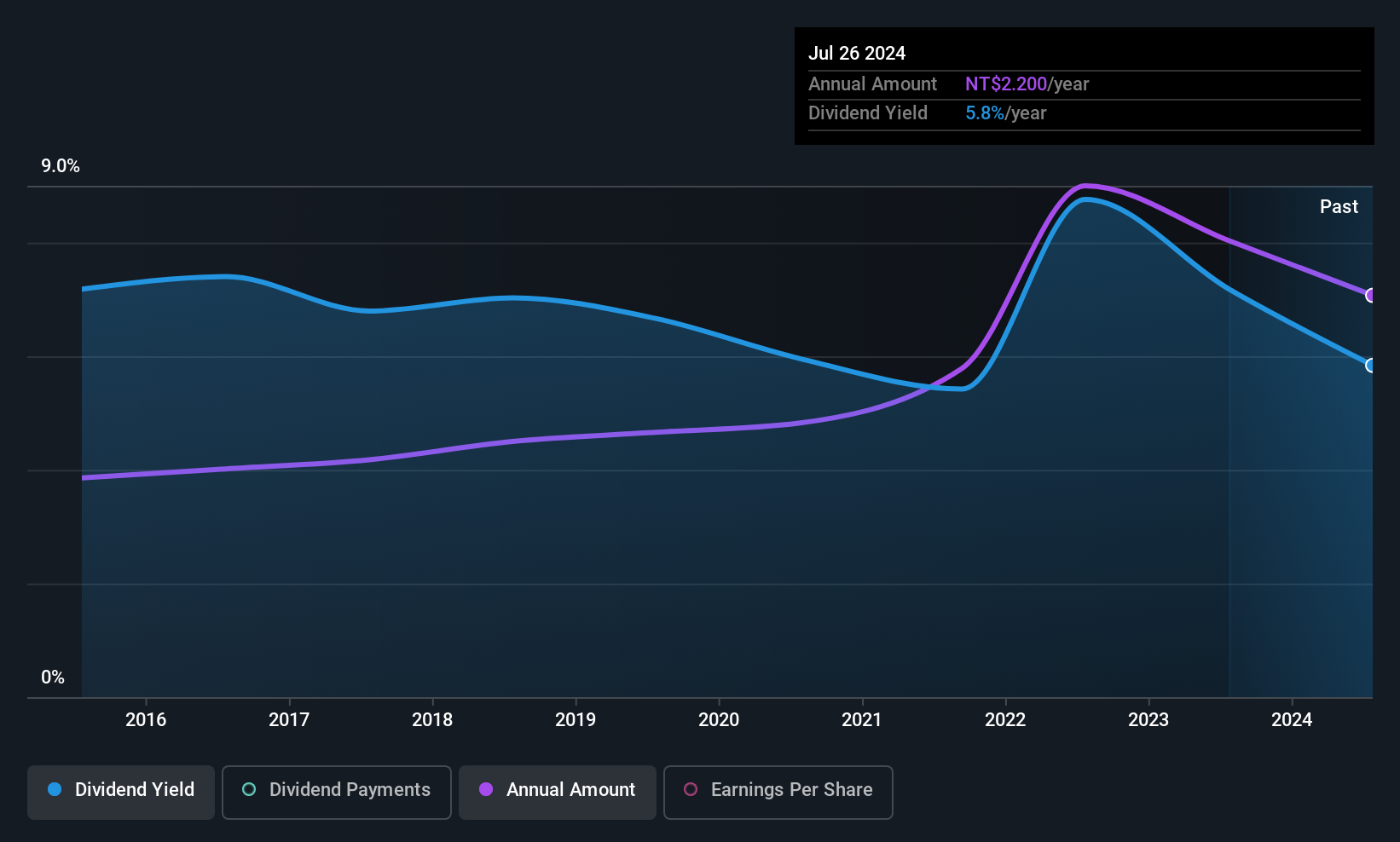This screenshot has width=1400, height=842.
Task: Click the teal Dividend Payments legend circle
Action: coord(249,789)
